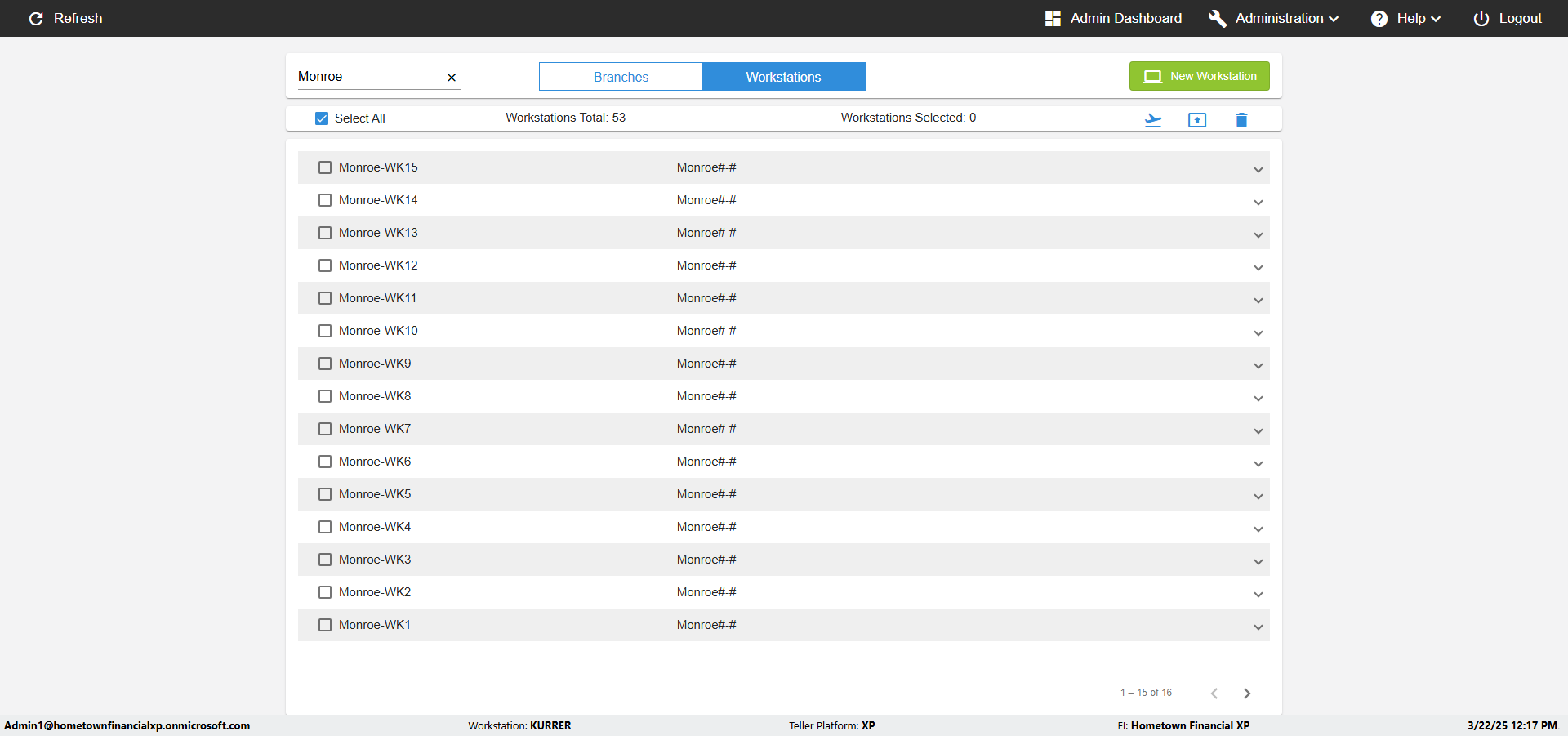Go to next page of results
The height and width of the screenshot is (736, 1568).
[1247, 694]
